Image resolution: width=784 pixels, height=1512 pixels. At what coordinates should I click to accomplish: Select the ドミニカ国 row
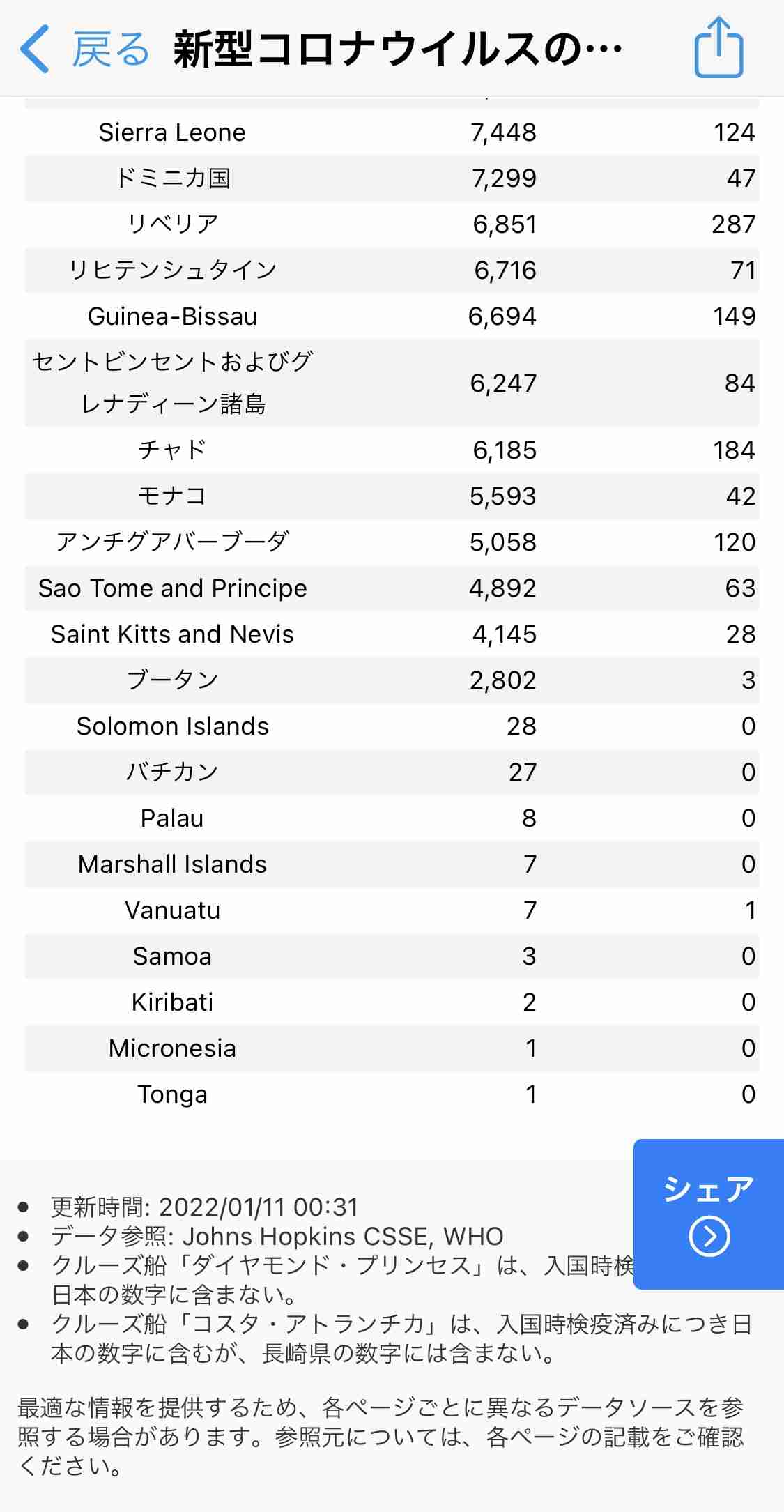390,178
